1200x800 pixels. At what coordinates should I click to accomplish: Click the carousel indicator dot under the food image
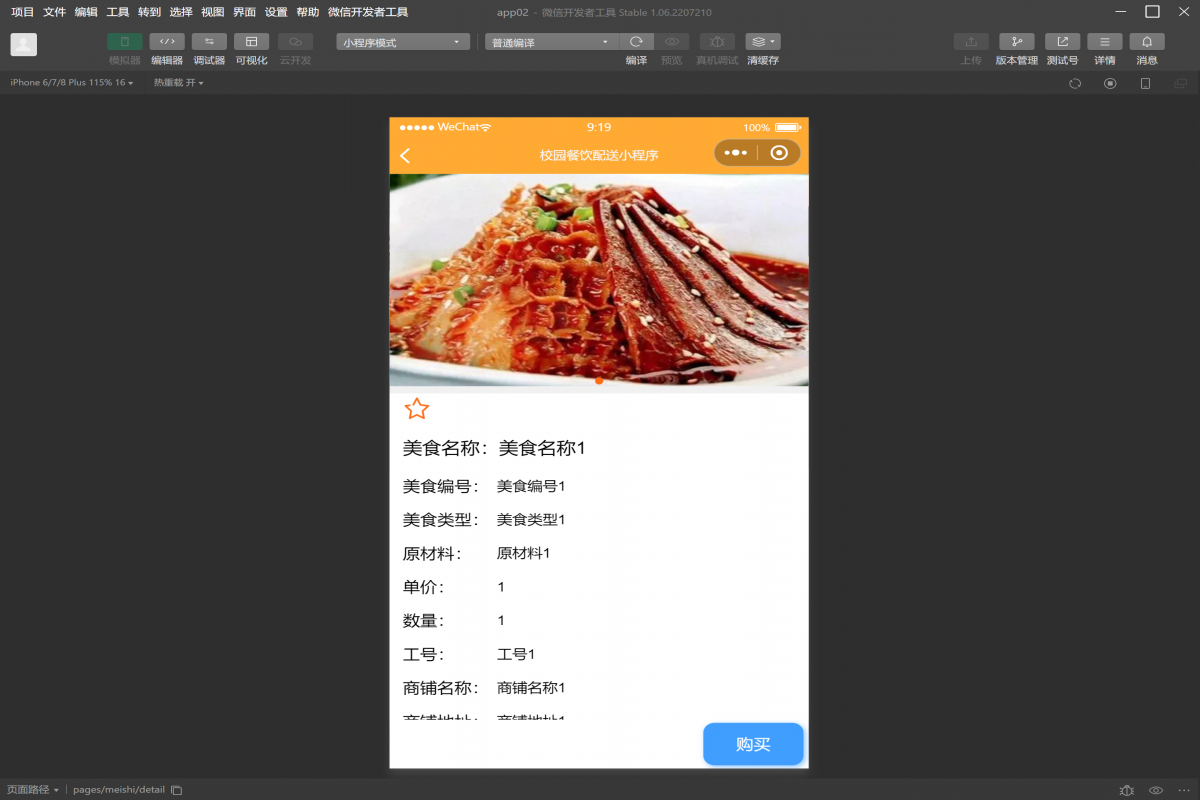pyautogui.click(x=598, y=381)
